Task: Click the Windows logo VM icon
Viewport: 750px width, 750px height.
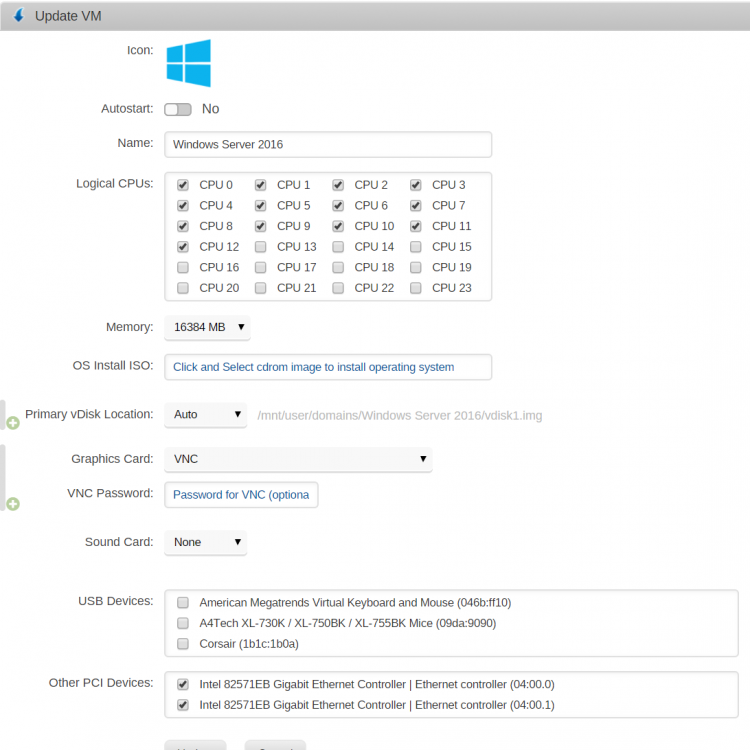Action: click(x=188, y=63)
